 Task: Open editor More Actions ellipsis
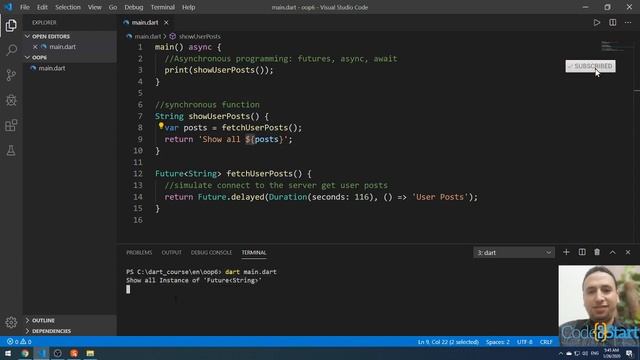pos(628,22)
